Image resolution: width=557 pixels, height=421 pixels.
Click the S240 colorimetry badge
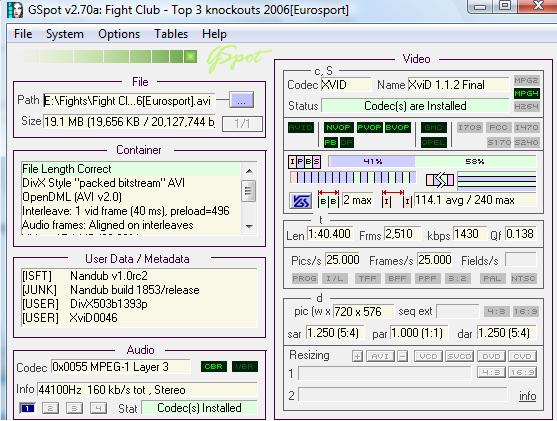[526, 142]
